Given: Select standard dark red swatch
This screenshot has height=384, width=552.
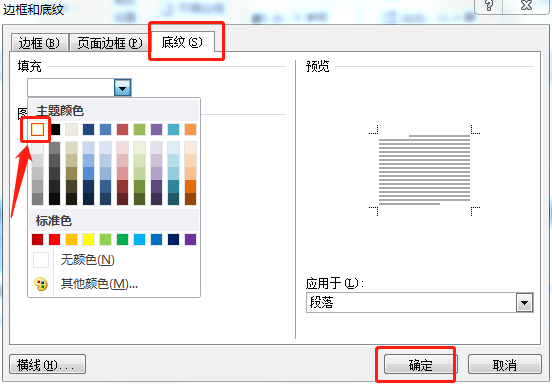Looking at the screenshot, I should point(37,239).
